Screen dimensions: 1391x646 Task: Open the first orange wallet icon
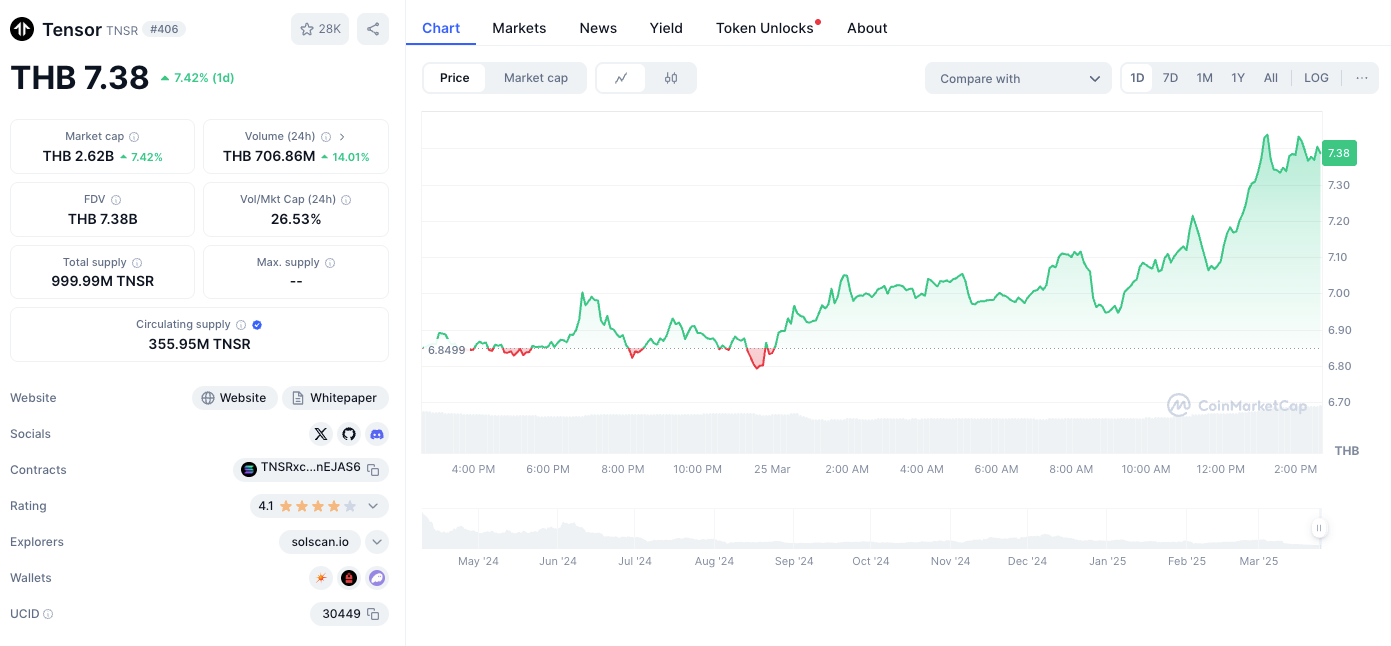tap(321, 578)
